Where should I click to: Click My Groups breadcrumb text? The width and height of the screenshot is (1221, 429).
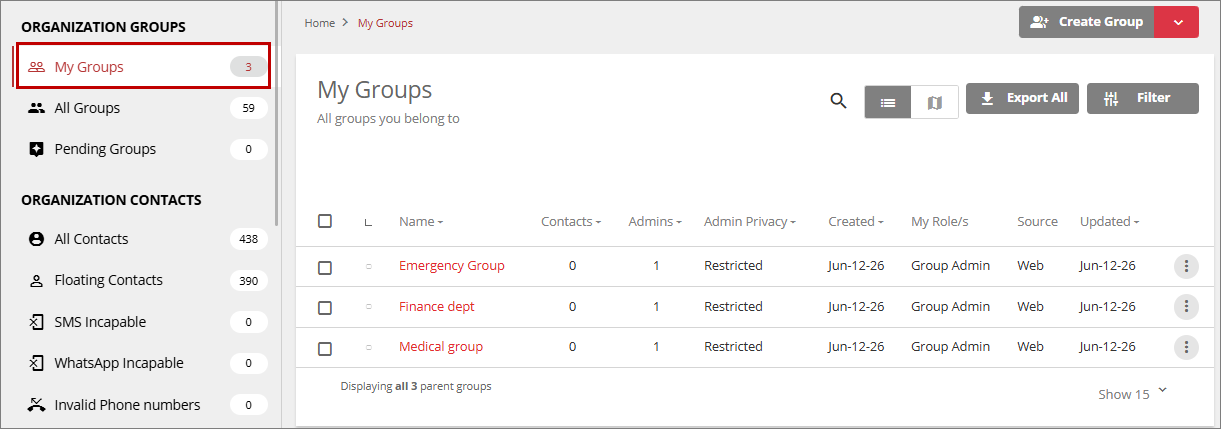pos(385,23)
